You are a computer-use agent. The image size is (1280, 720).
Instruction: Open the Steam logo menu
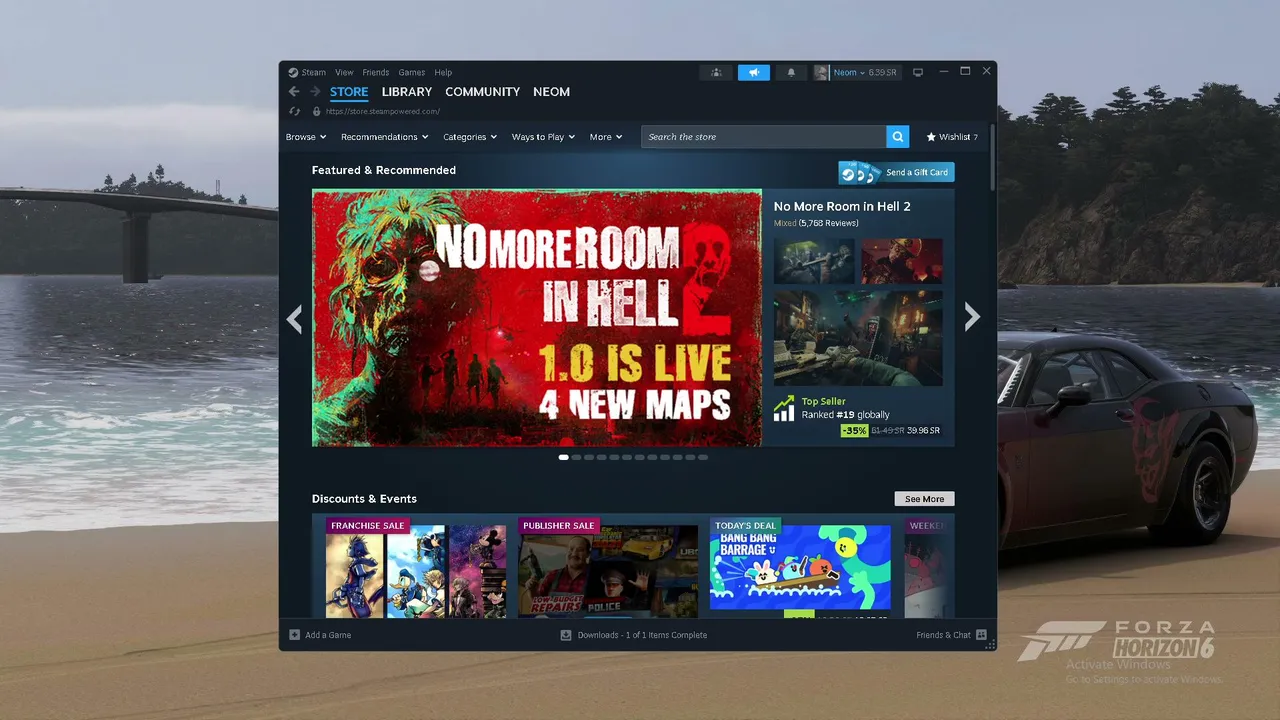307,72
